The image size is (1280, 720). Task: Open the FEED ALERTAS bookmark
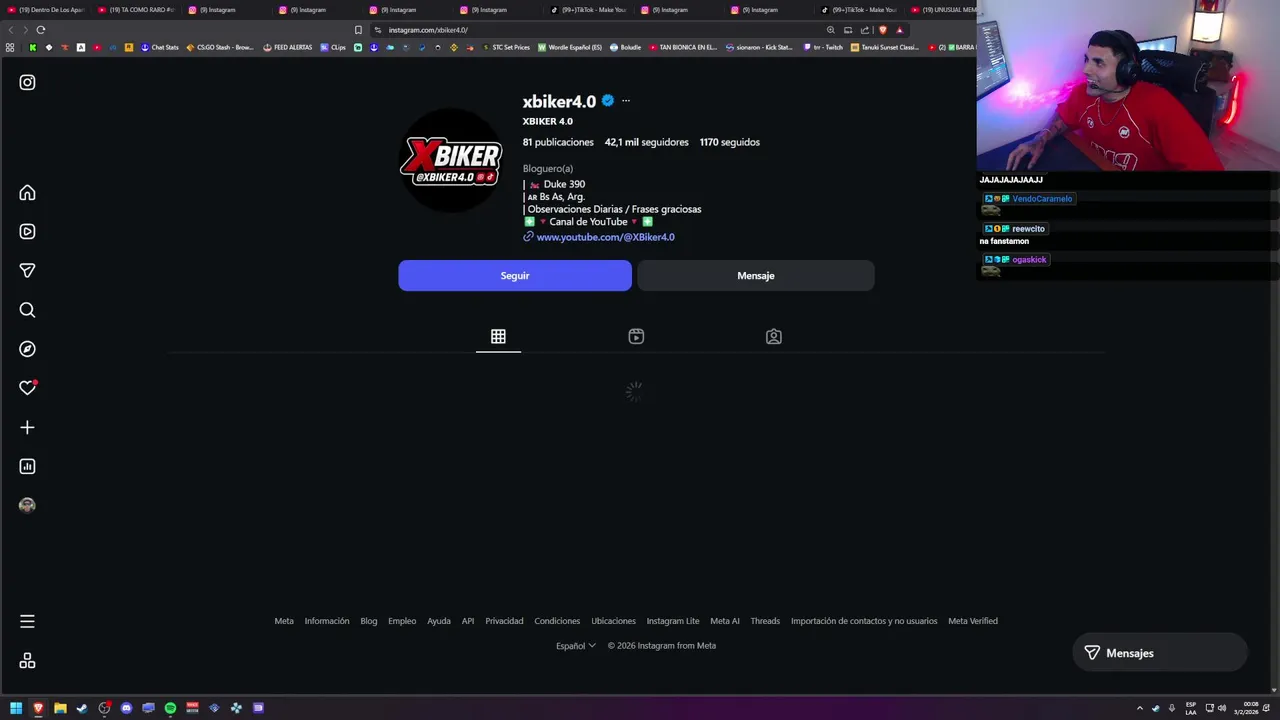[288, 47]
